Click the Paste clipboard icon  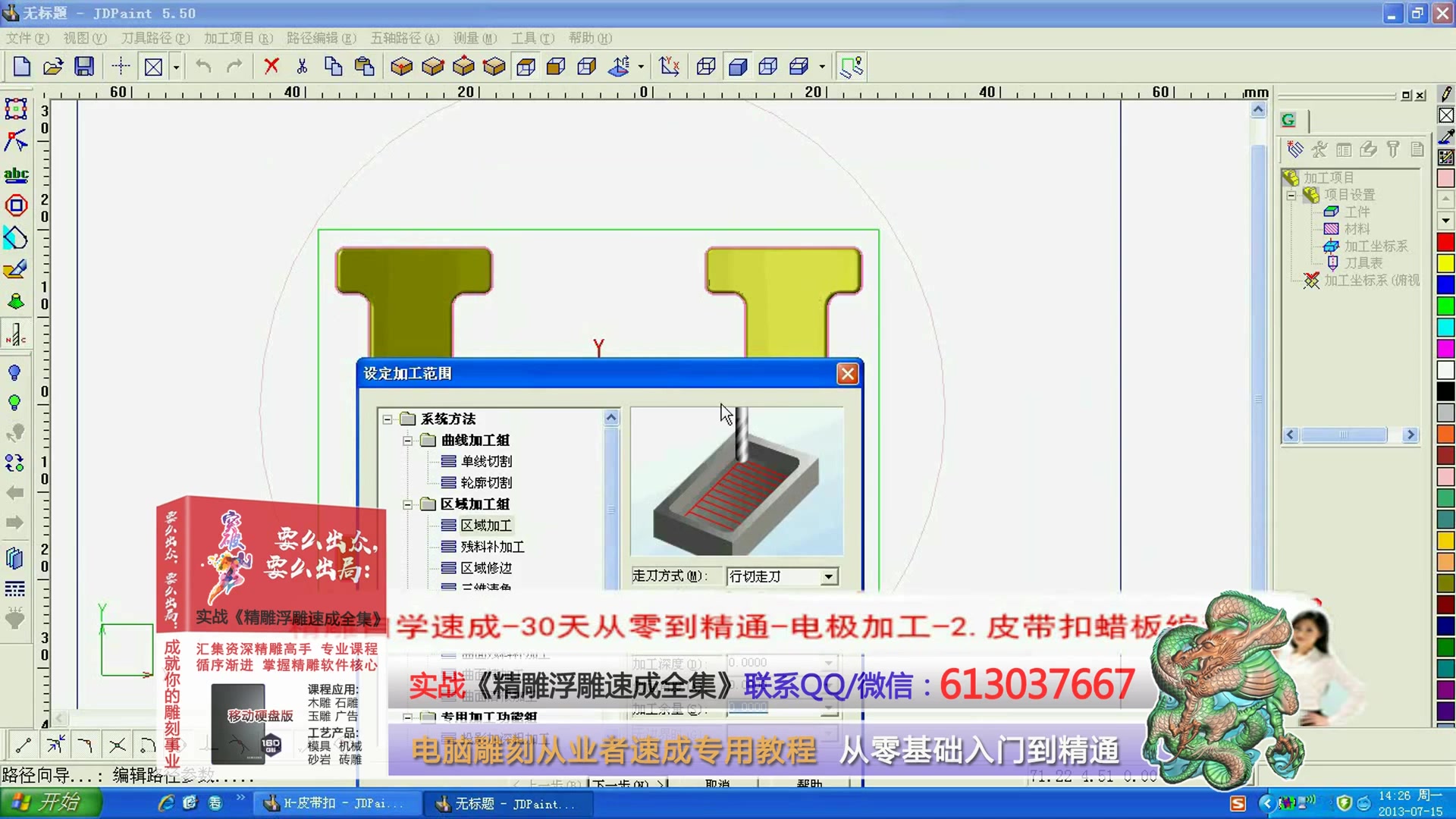coord(365,66)
